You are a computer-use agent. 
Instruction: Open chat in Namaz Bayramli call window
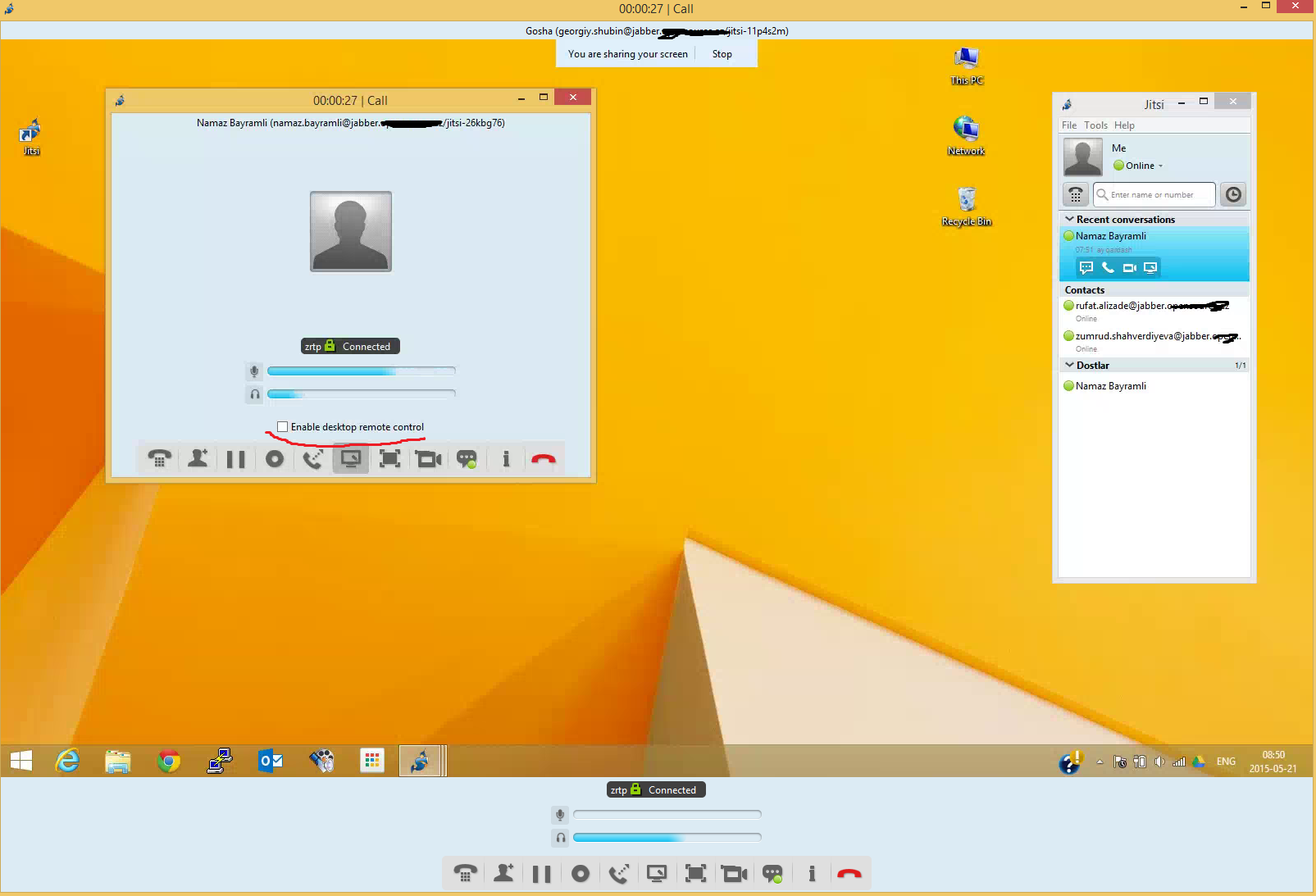(467, 459)
